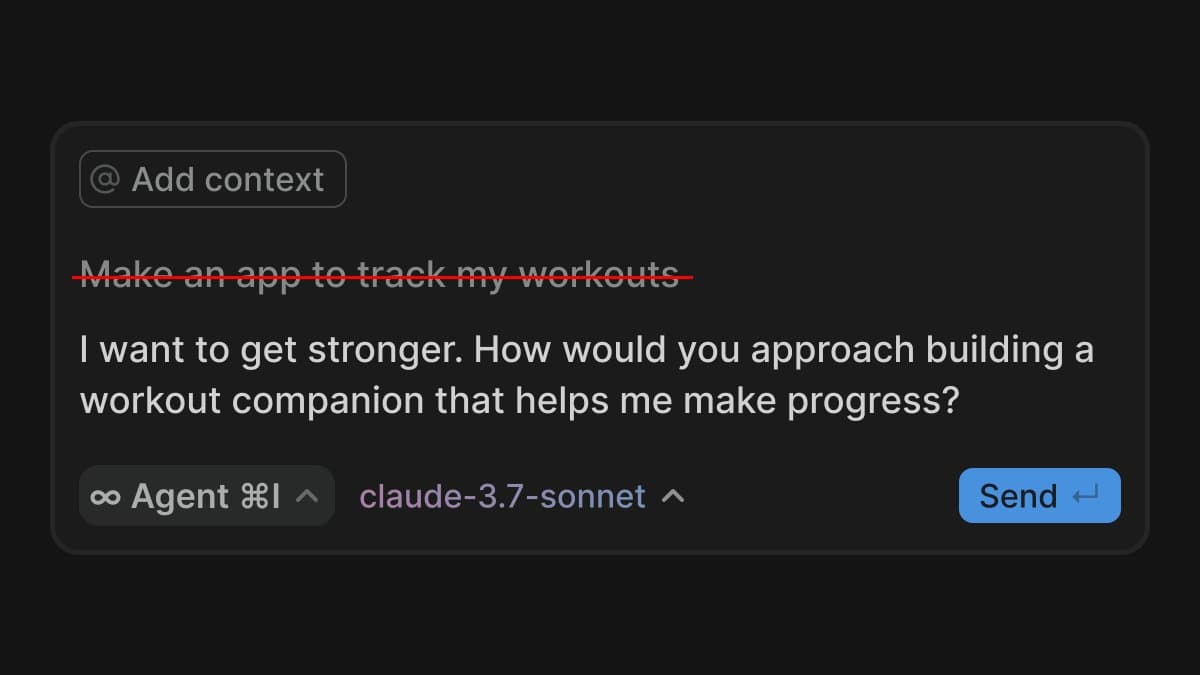Click Add context
This screenshot has width=1200, height=675.
(x=212, y=178)
